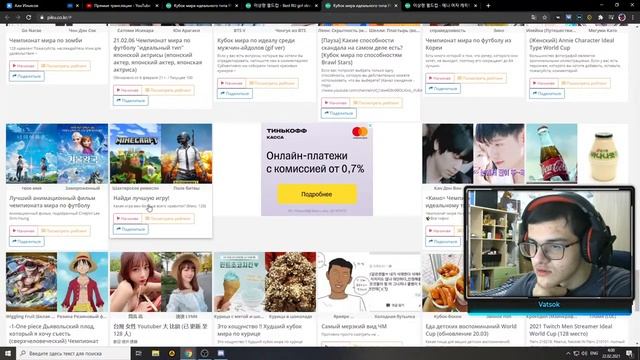Viewport: 640px width, 360px height.
Task: Go back using the browser back arrow
Action: [7, 17]
